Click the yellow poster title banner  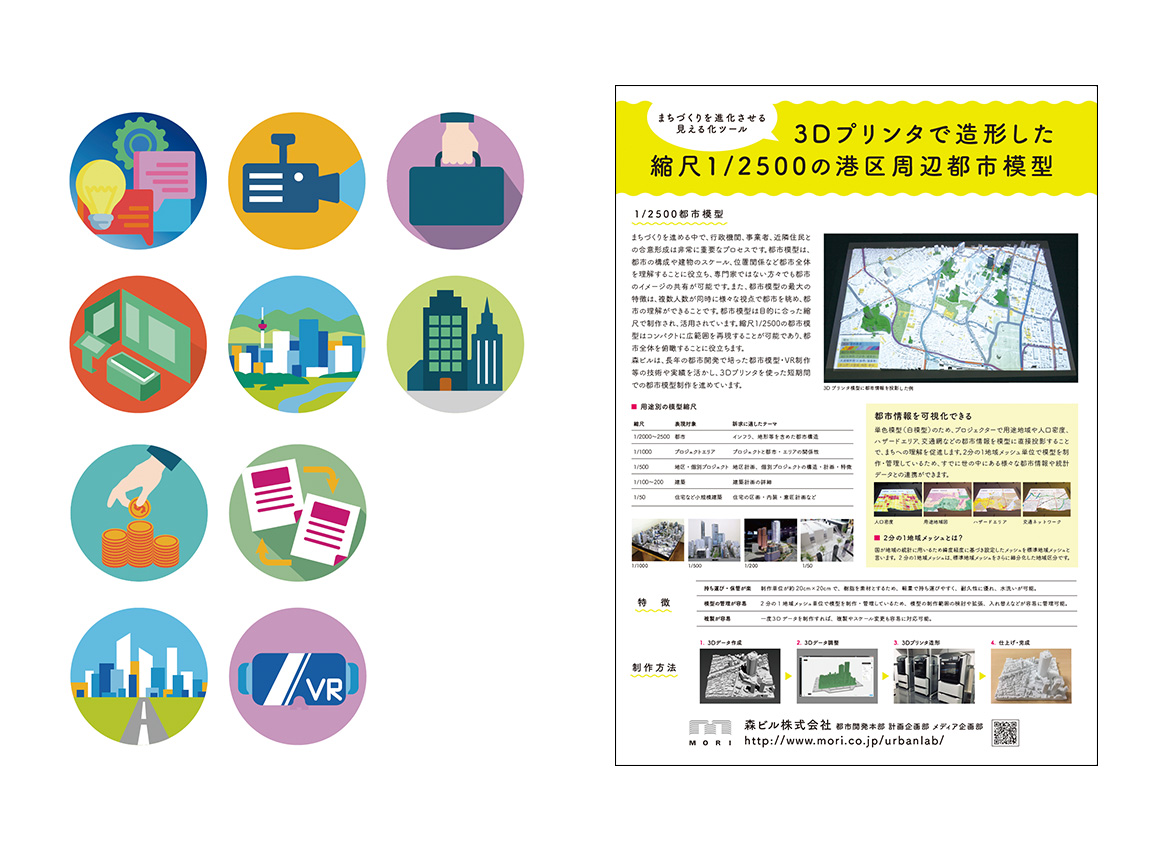pyautogui.click(x=855, y=147)
